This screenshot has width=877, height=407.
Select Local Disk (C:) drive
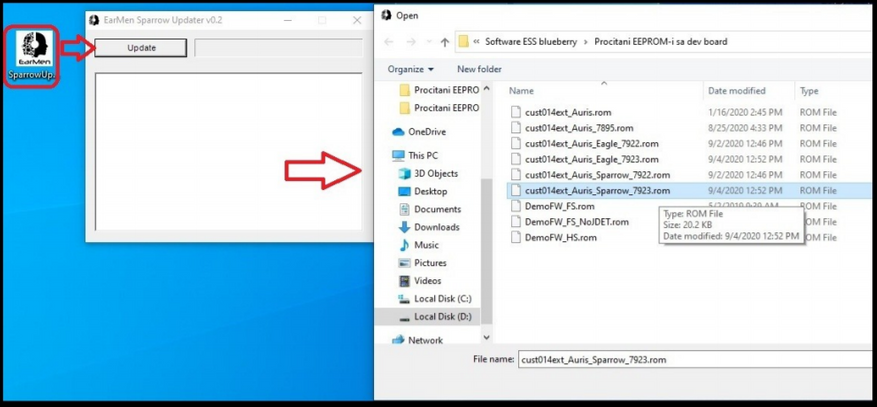coord(442,299)
